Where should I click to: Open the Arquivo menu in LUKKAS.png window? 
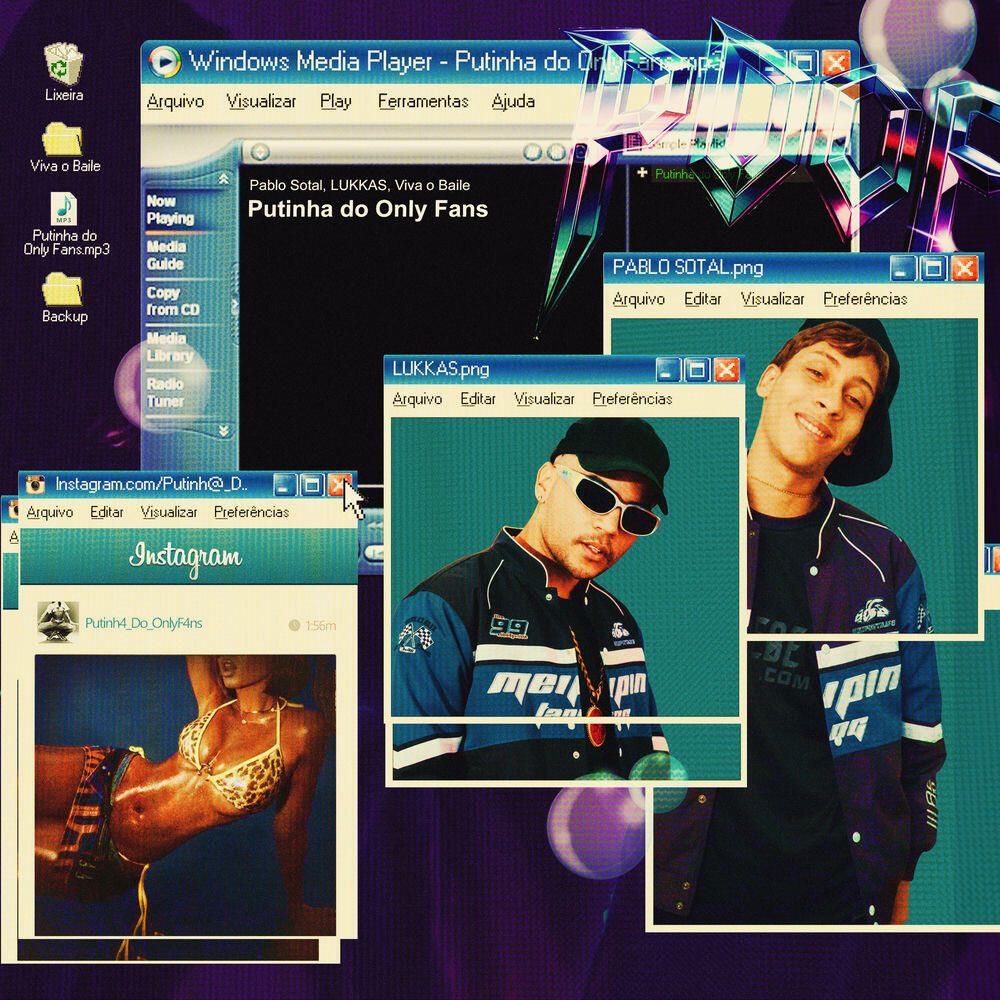coord(417,399)
